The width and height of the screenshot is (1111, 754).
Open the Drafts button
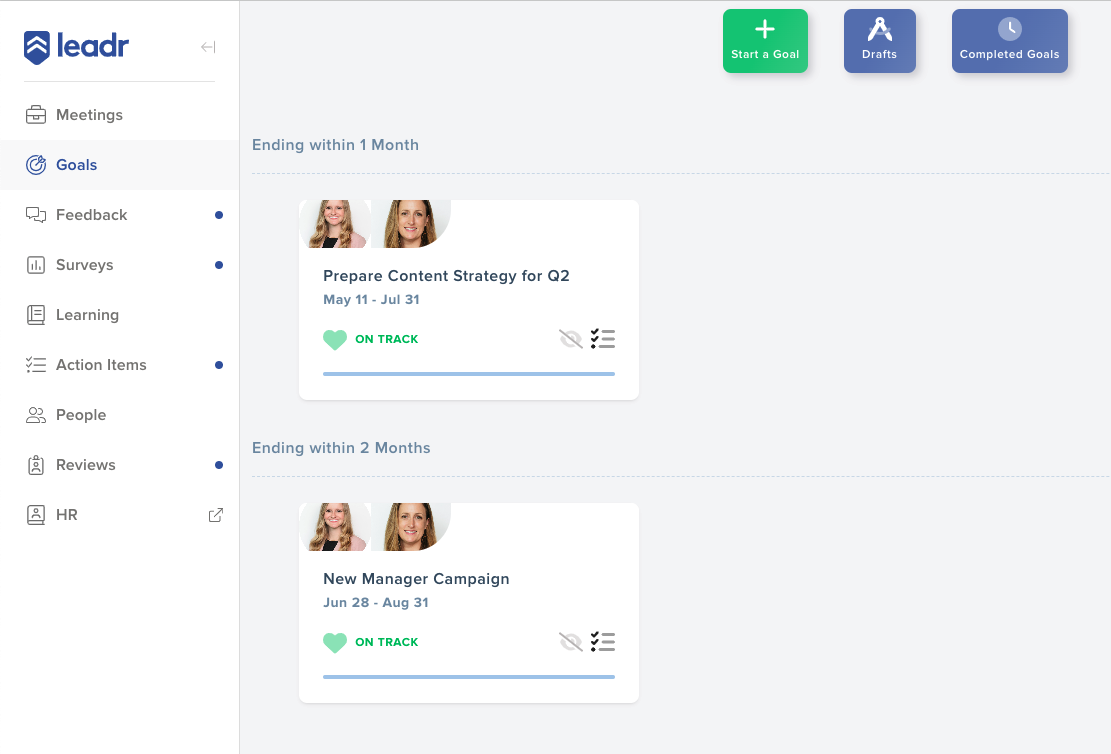tap(879, 41)
